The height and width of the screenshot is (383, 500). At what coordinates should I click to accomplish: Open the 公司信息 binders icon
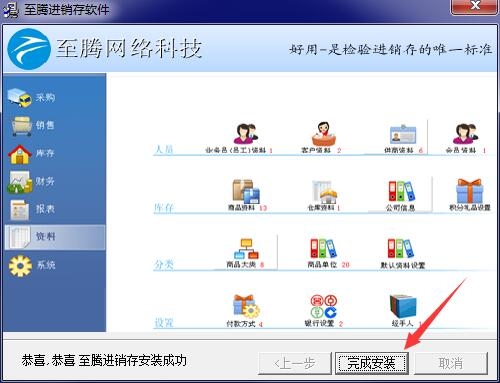401,191
